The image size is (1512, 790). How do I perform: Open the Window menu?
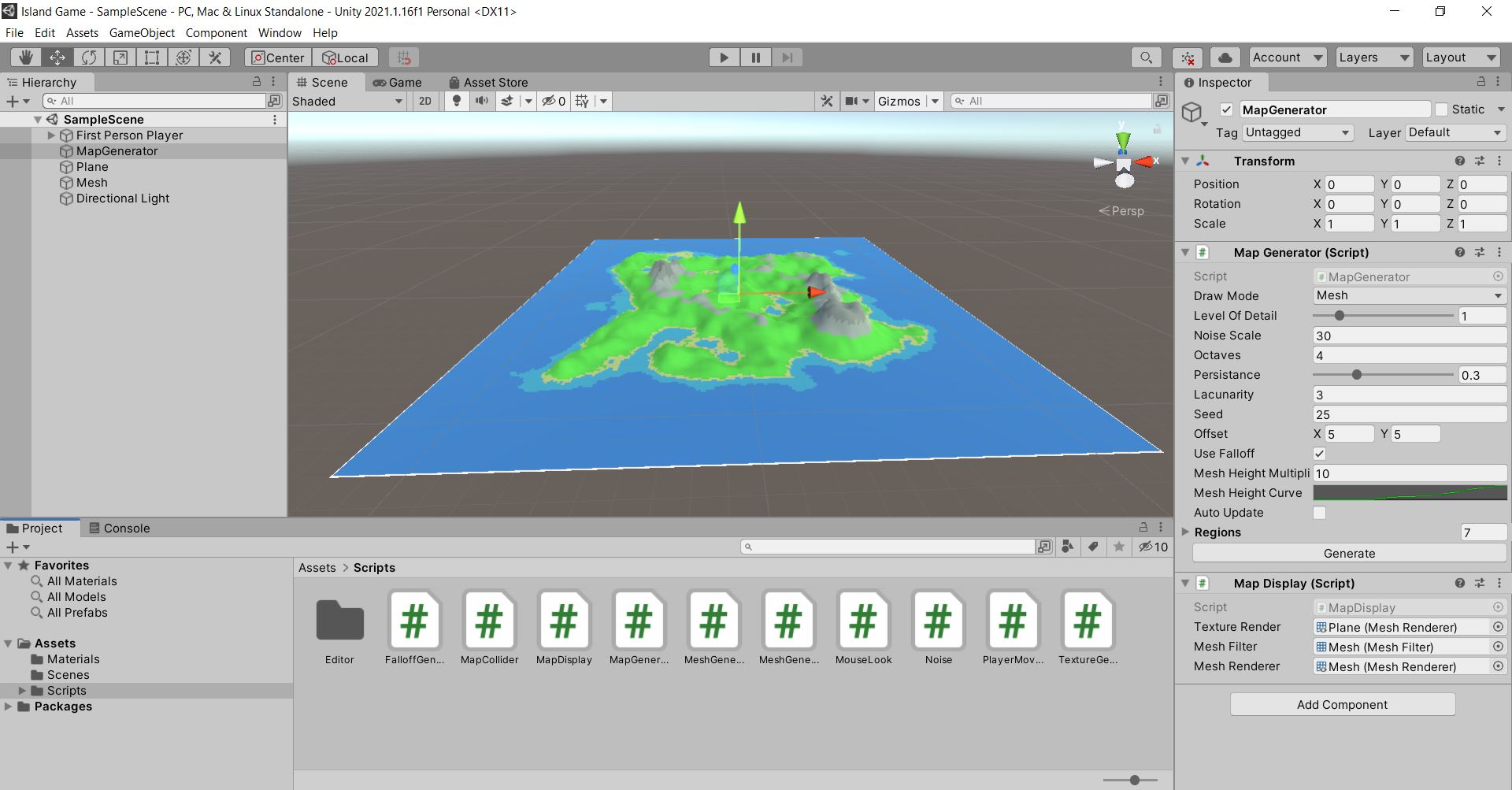point(280,33)
